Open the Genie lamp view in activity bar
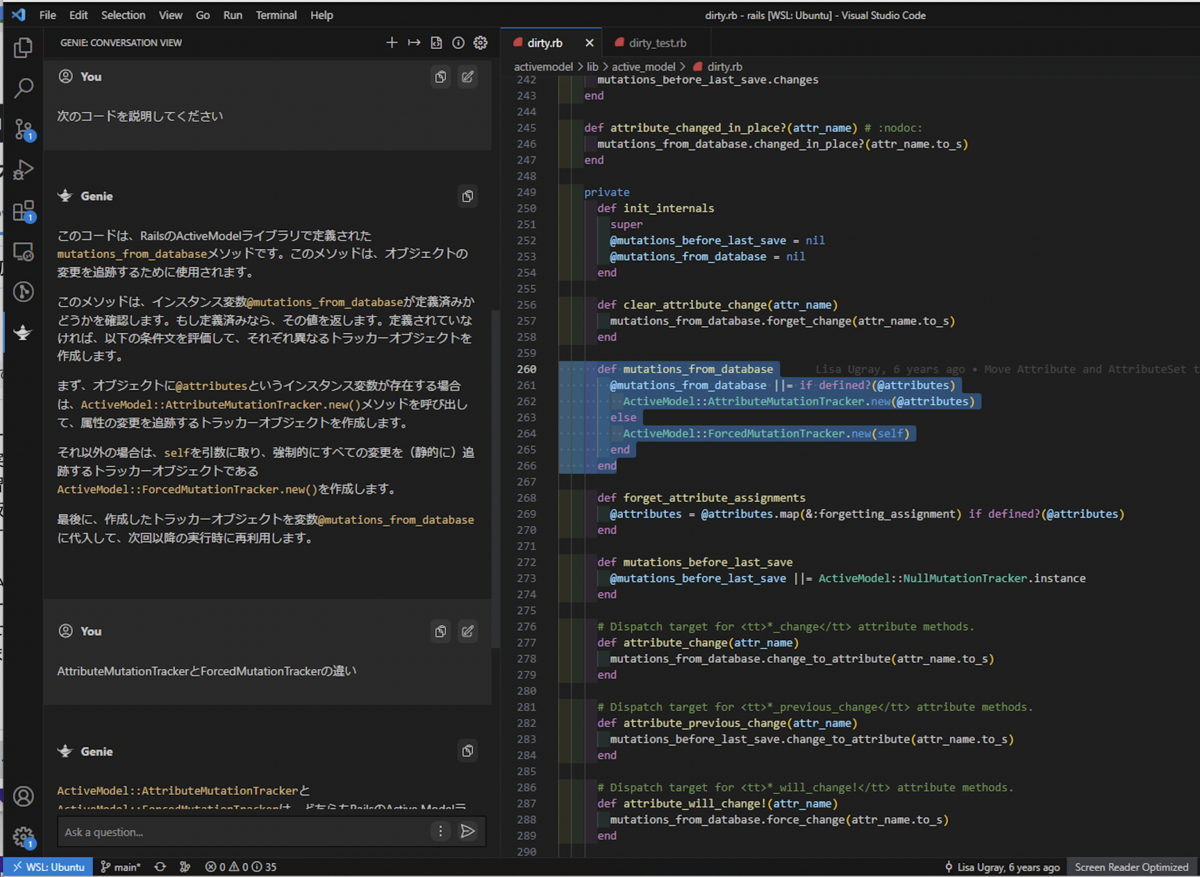1200x877 pixels. [23, 332]
